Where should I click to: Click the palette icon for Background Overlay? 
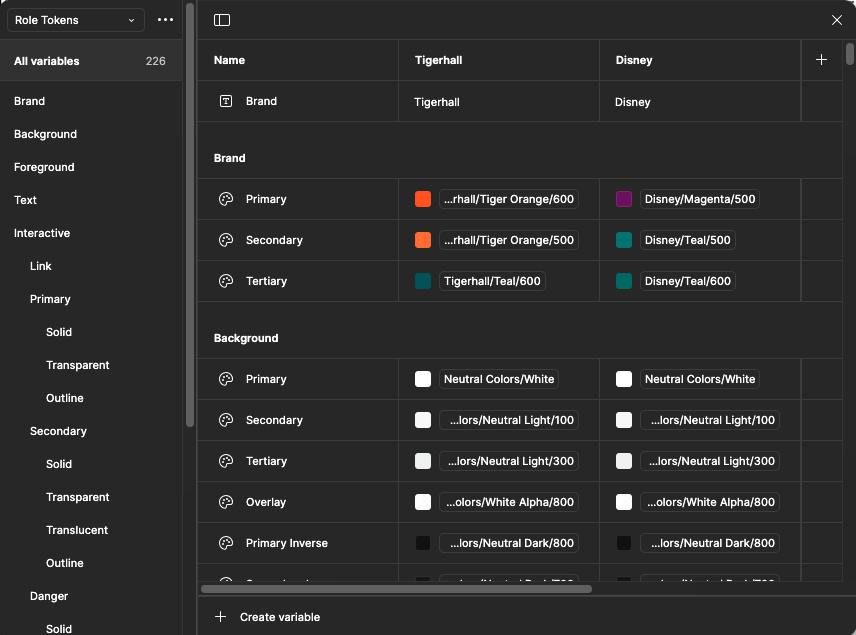[226, 502]
